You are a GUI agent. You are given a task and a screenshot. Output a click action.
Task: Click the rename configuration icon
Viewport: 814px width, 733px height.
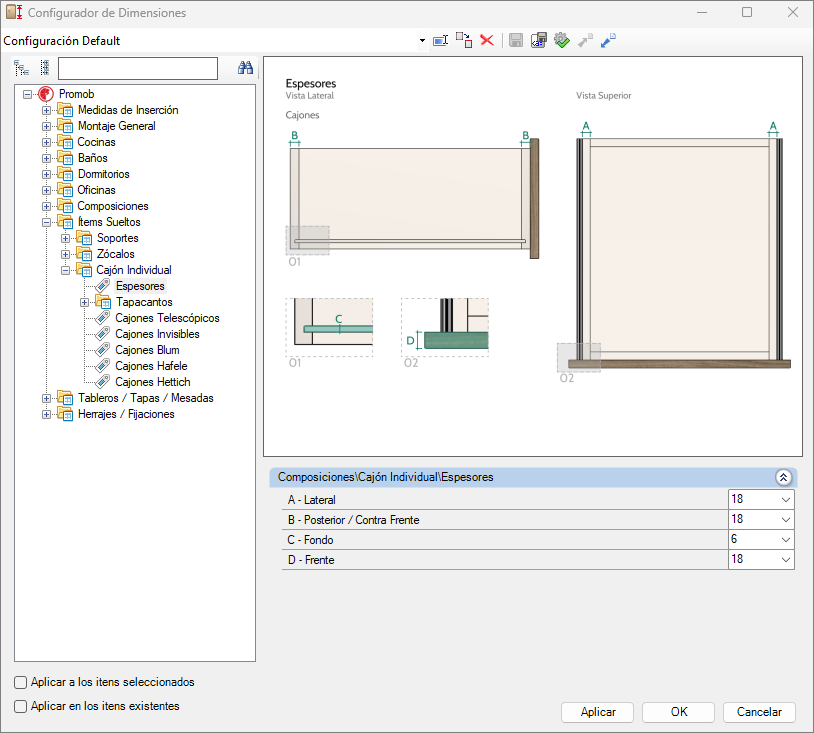440,41
